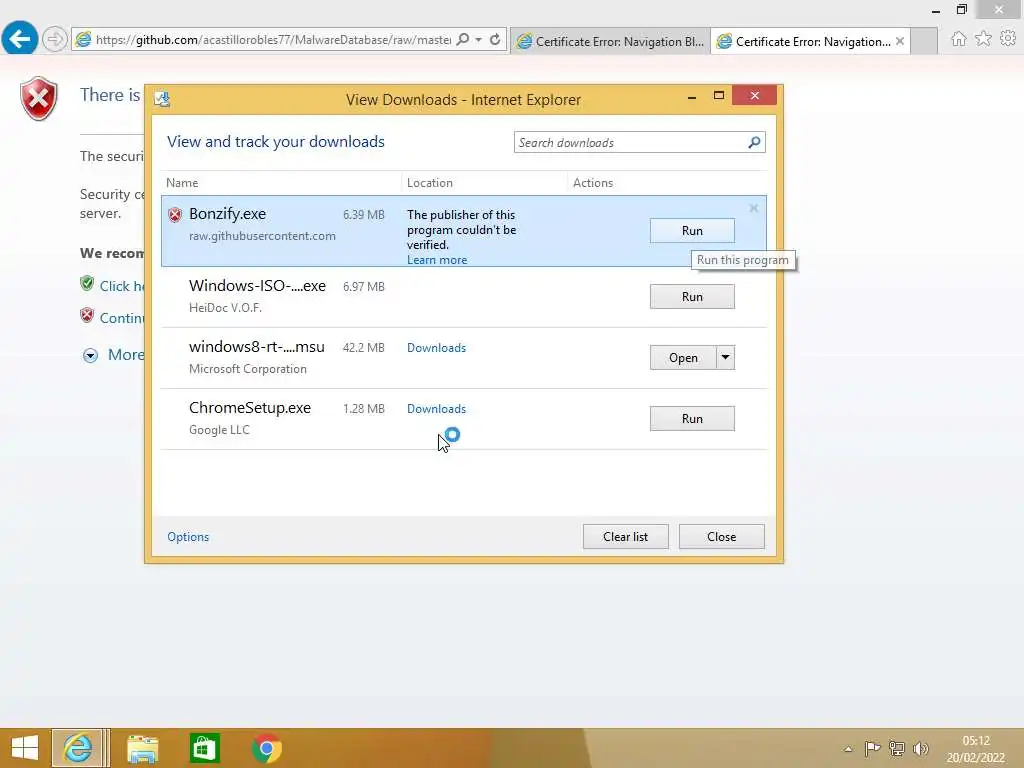Switch to first Certificate Error tab
This screenshot has height=768, width=1024.
pos(610,41)
